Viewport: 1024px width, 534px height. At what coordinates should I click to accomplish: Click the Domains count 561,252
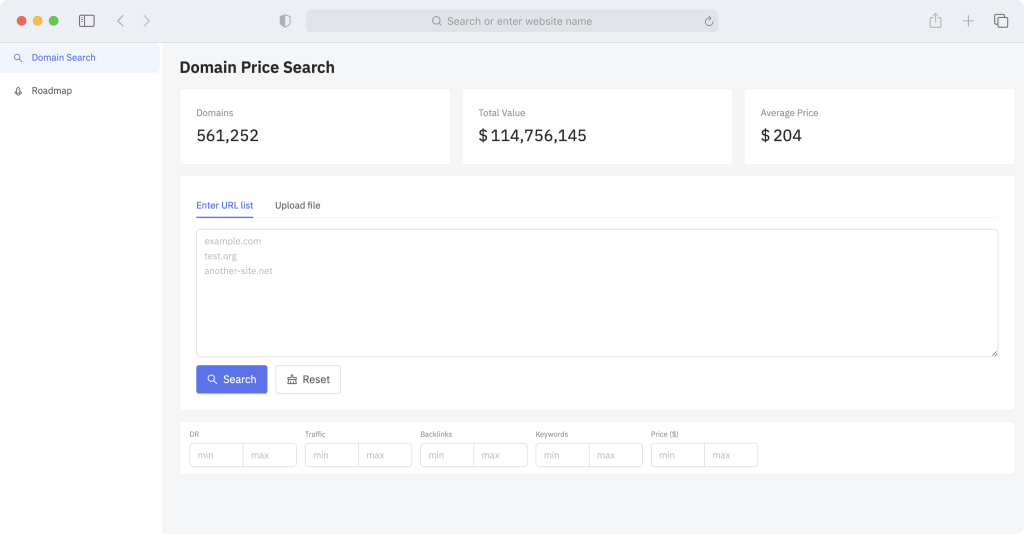click(227, 135)
